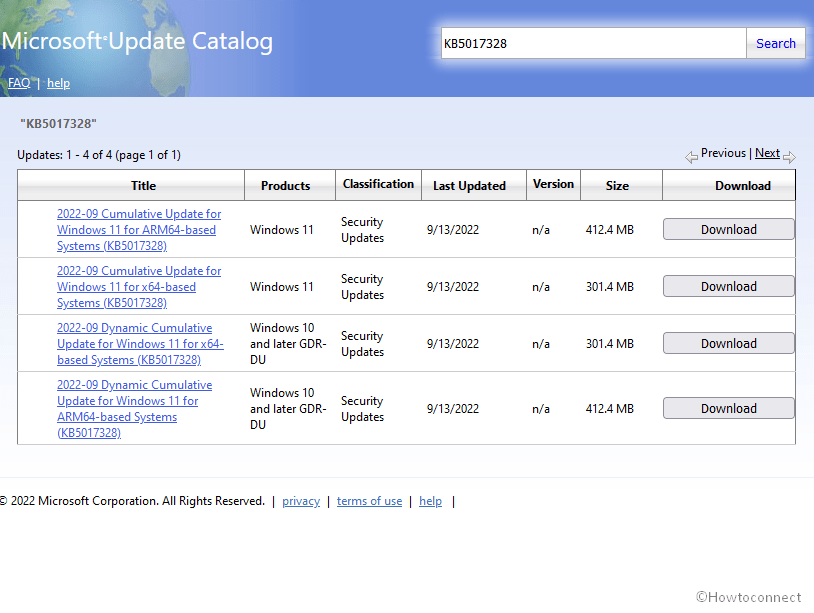Screen dimensions: 814x613
Task: Open the FAQ link
Action: coord(19,83)
